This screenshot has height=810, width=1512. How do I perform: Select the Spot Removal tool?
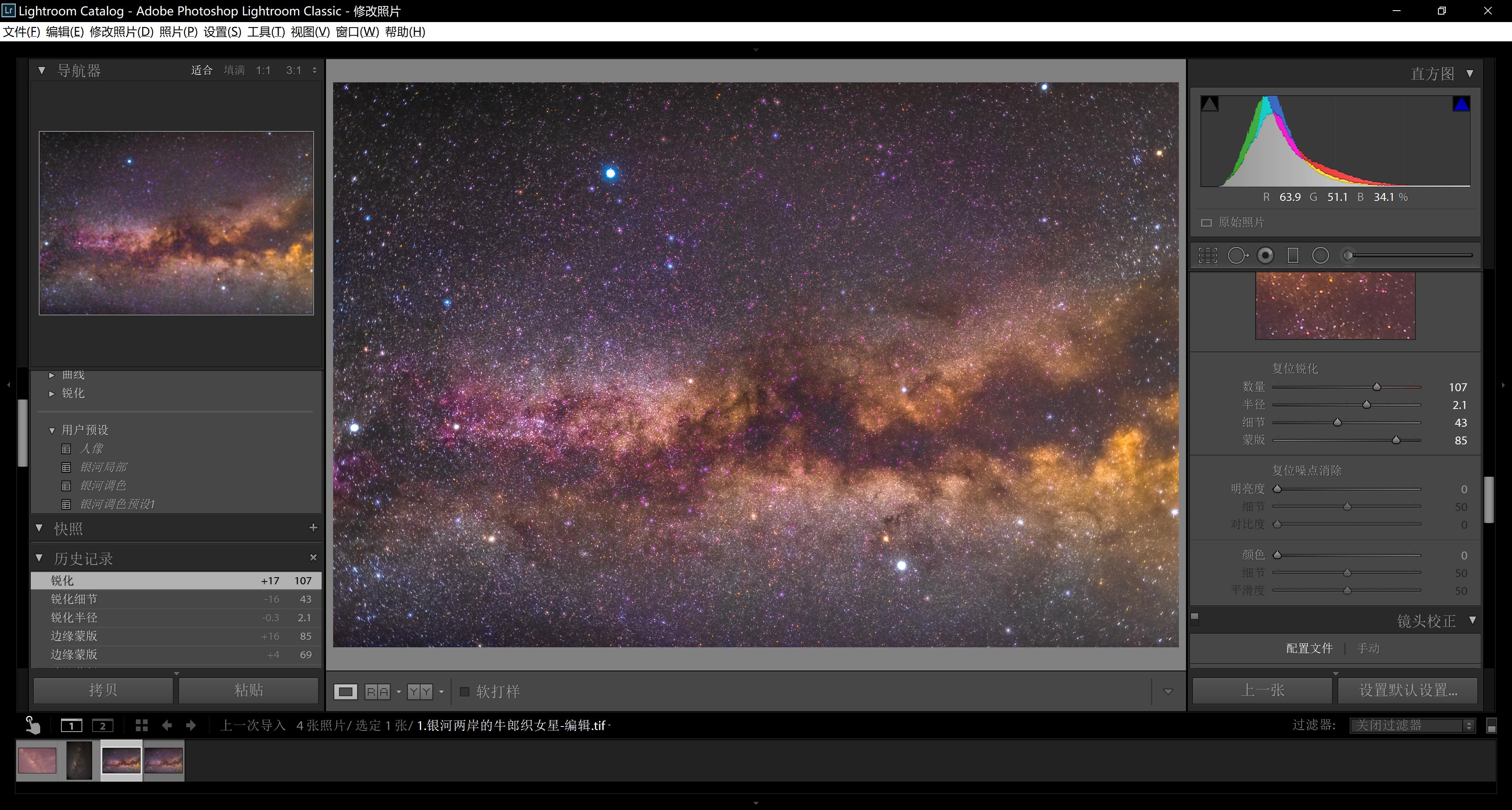point(1237,256)
